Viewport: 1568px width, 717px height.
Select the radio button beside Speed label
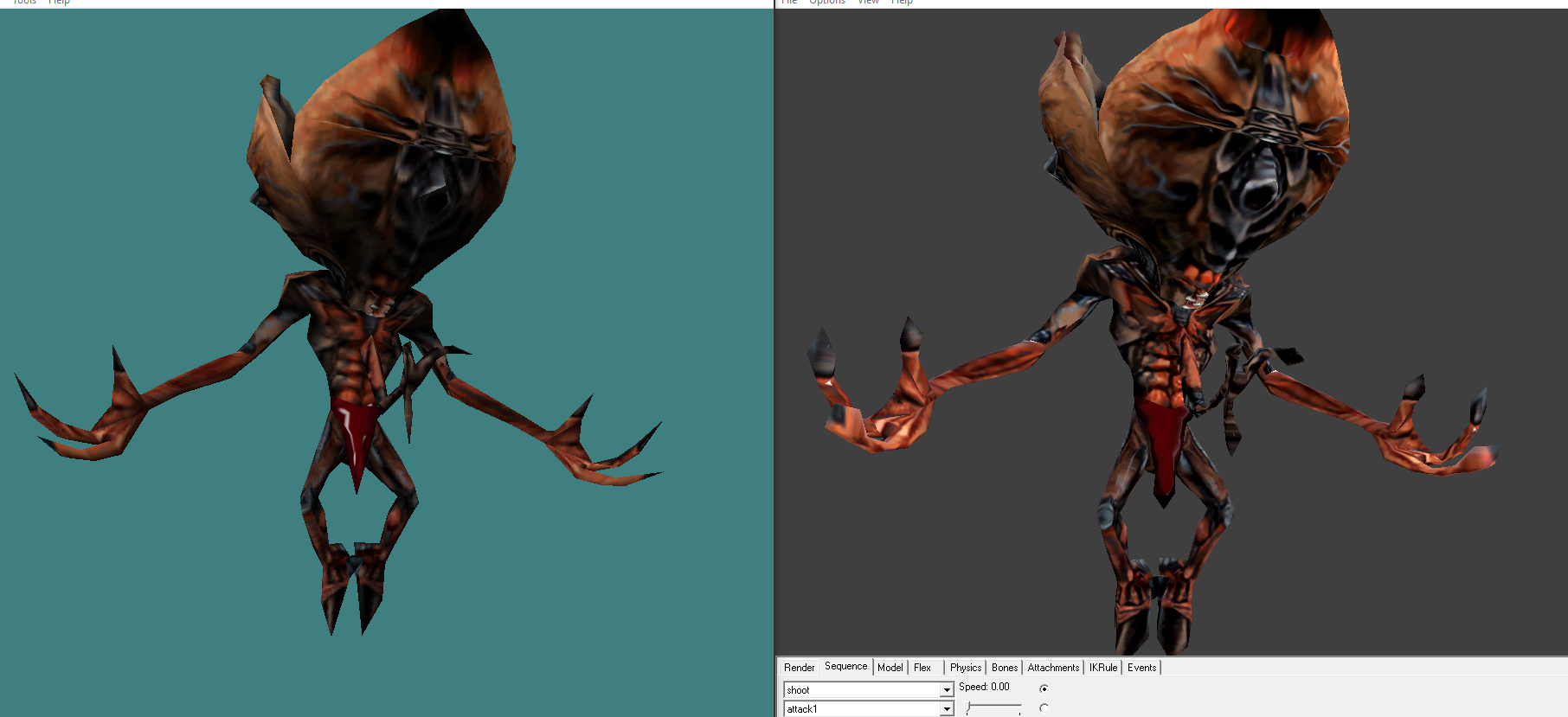1044,688
